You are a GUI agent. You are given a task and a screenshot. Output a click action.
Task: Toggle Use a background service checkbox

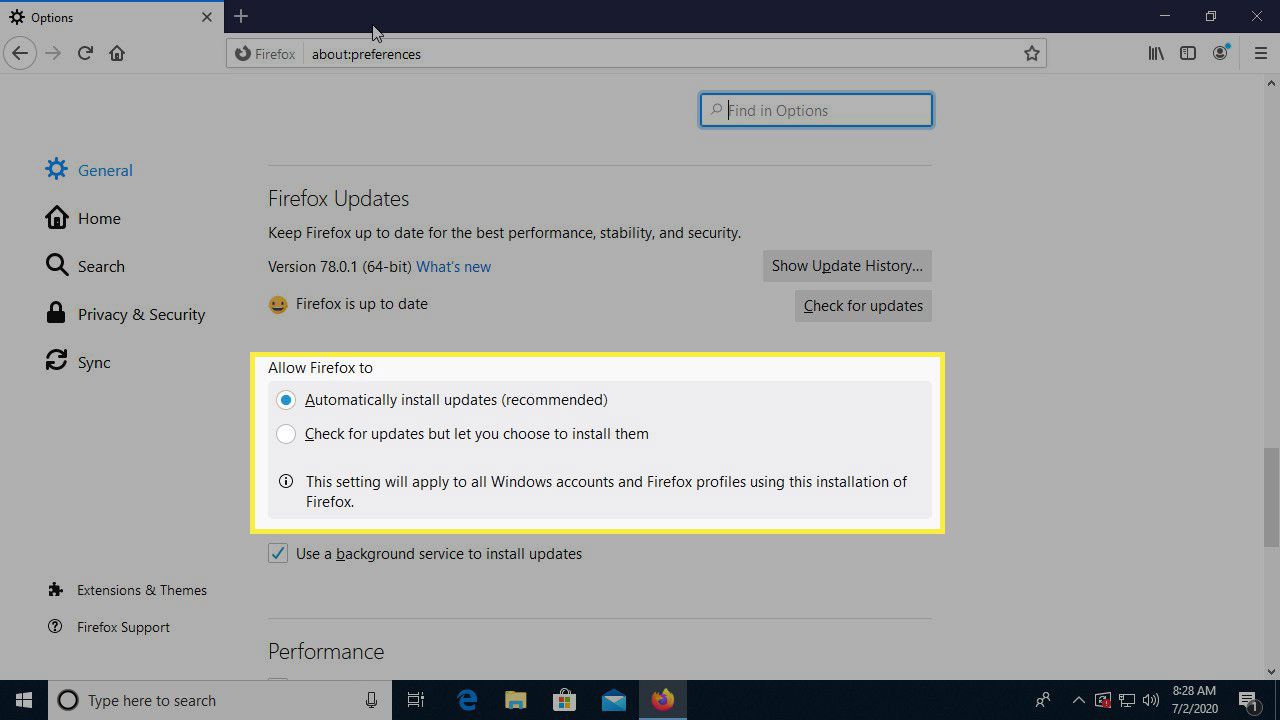pyautogui.click(x=278, y=554)
